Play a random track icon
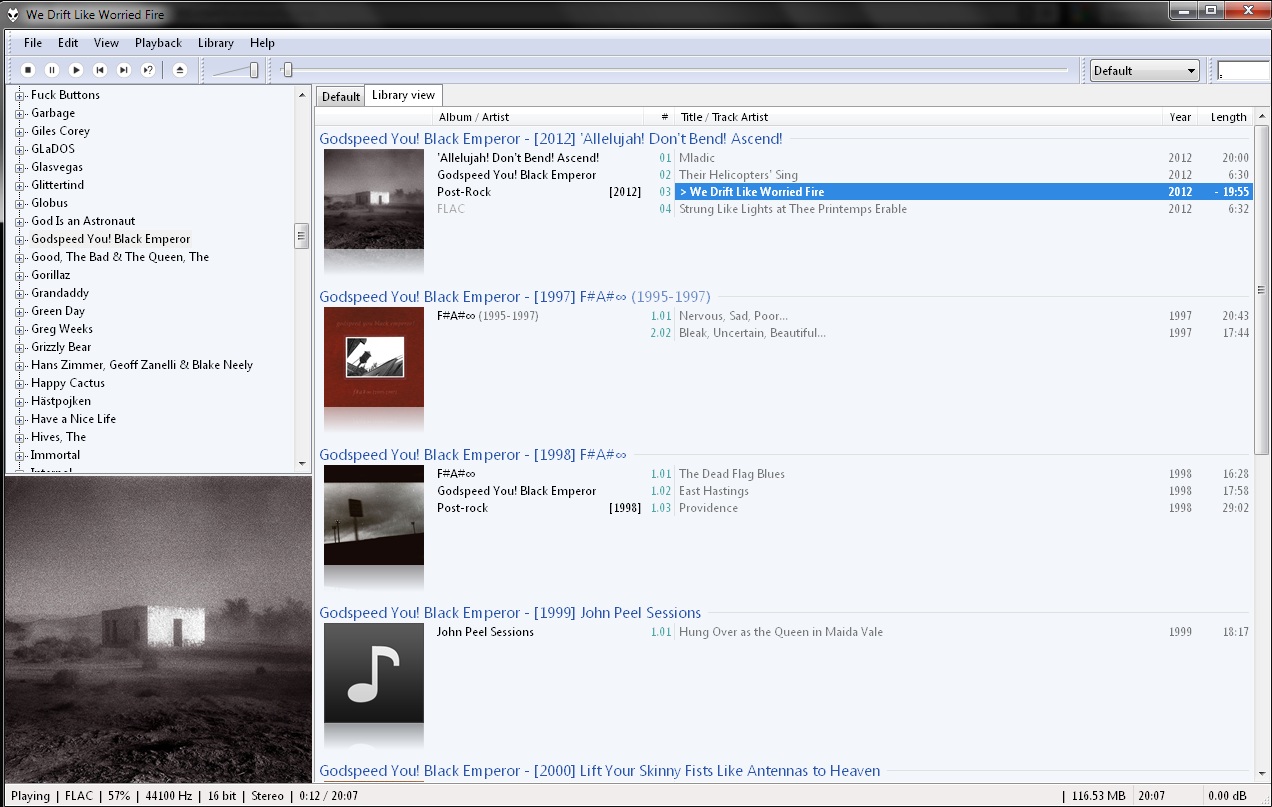The height and width of the screenshot is (807, 1272). click(147, 70)
